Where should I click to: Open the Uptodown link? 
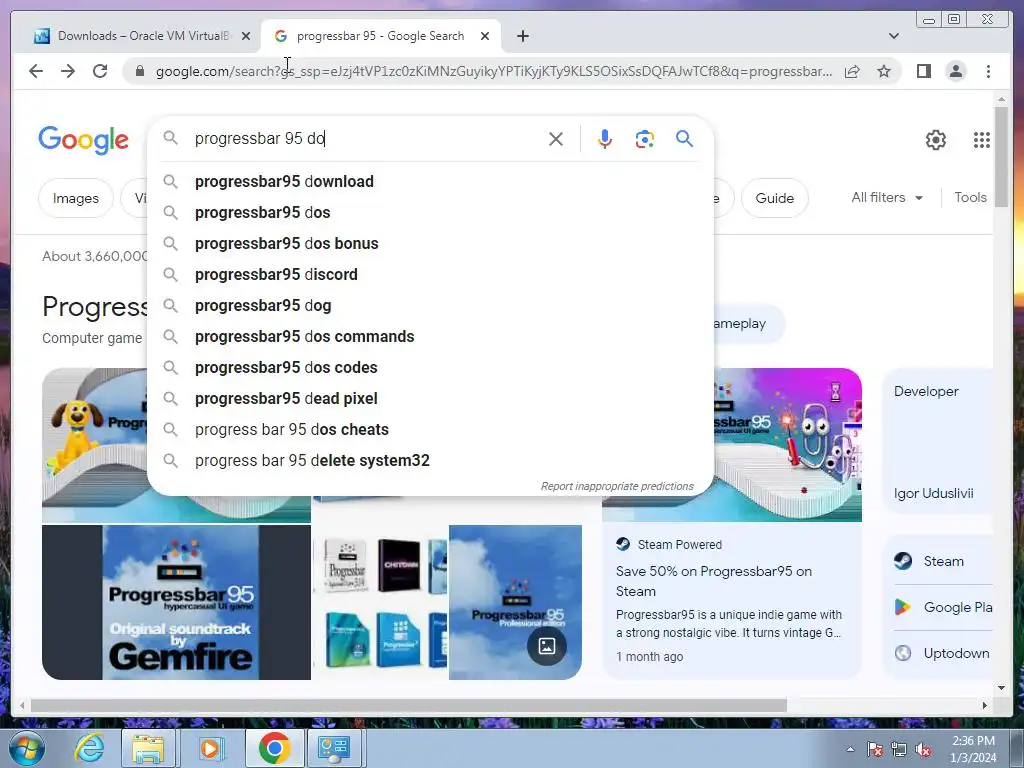[x=942, y=653]
